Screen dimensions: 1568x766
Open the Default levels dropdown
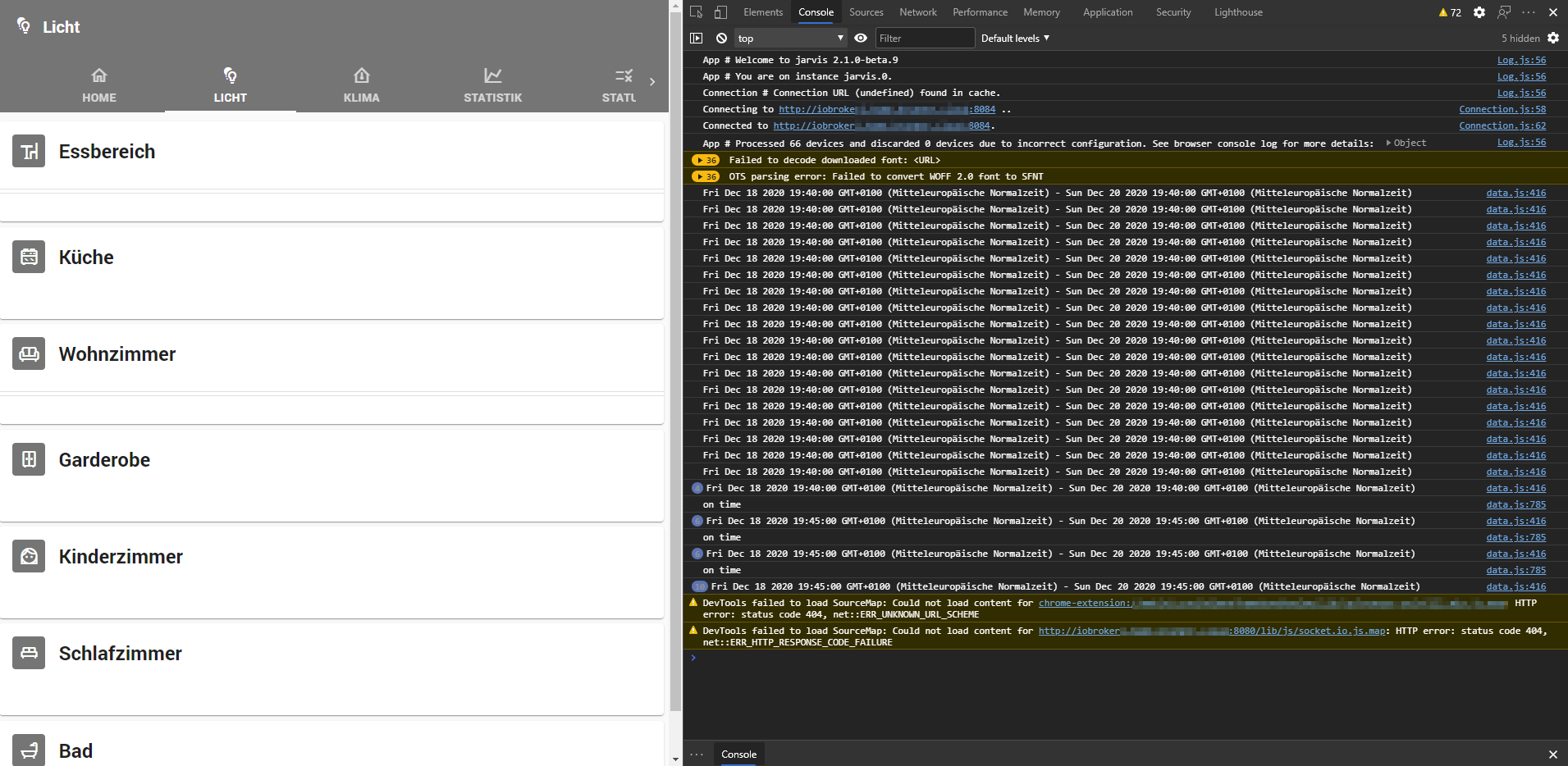(1015, 38)
